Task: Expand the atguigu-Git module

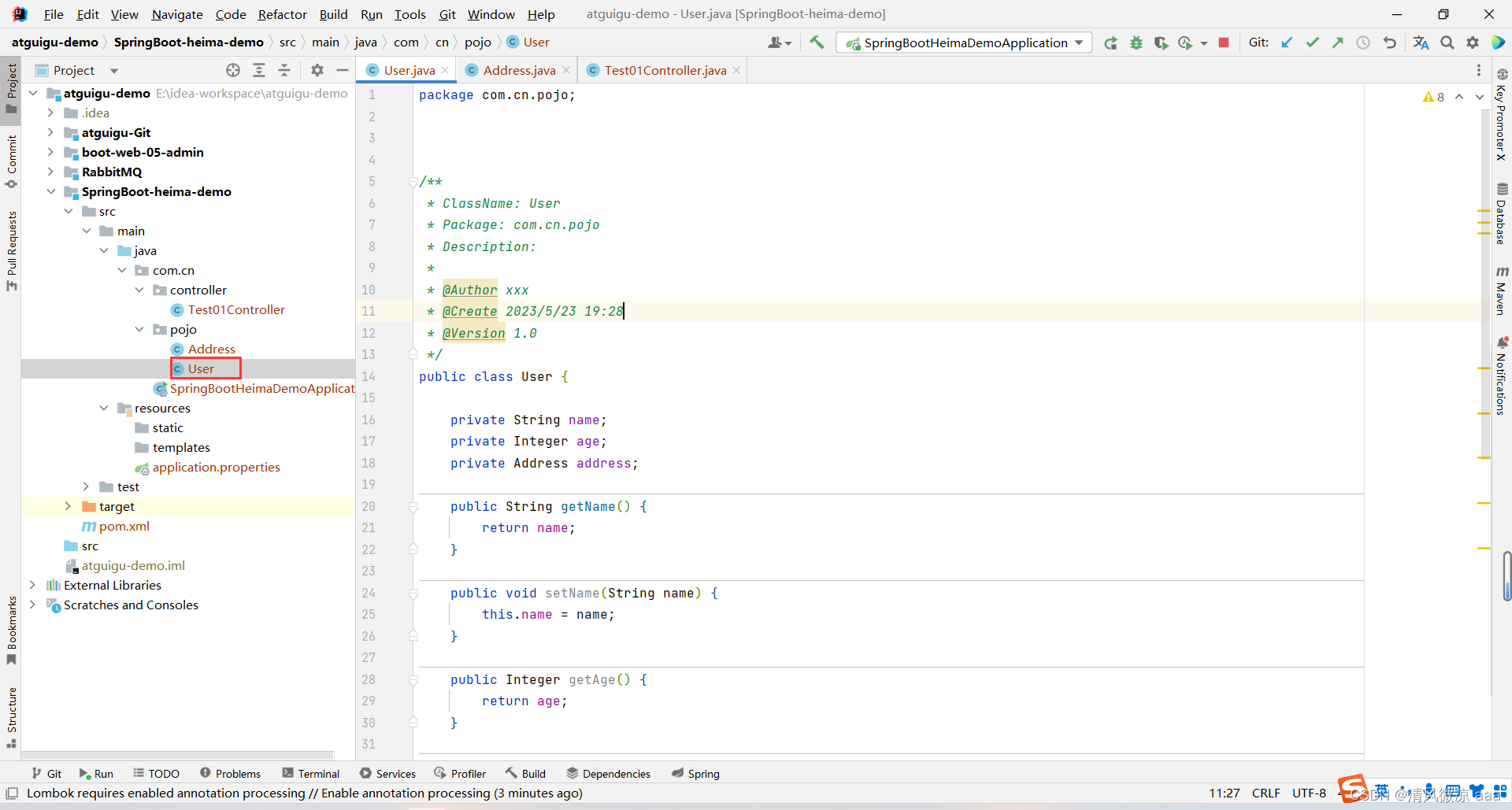Action: [x=50, y=132]
